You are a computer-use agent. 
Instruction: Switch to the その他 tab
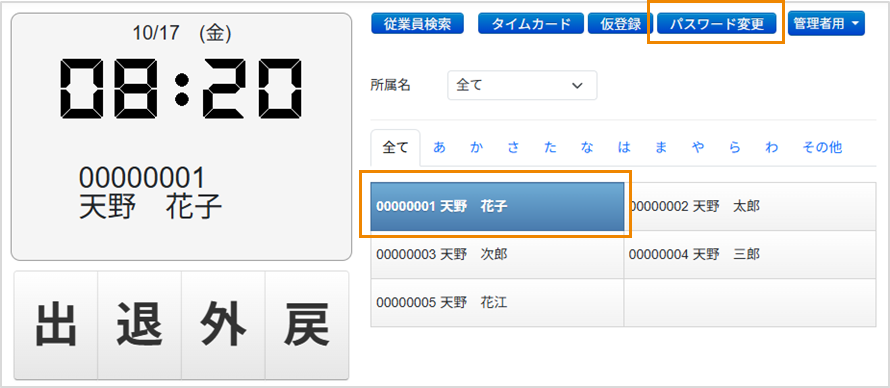822,147
